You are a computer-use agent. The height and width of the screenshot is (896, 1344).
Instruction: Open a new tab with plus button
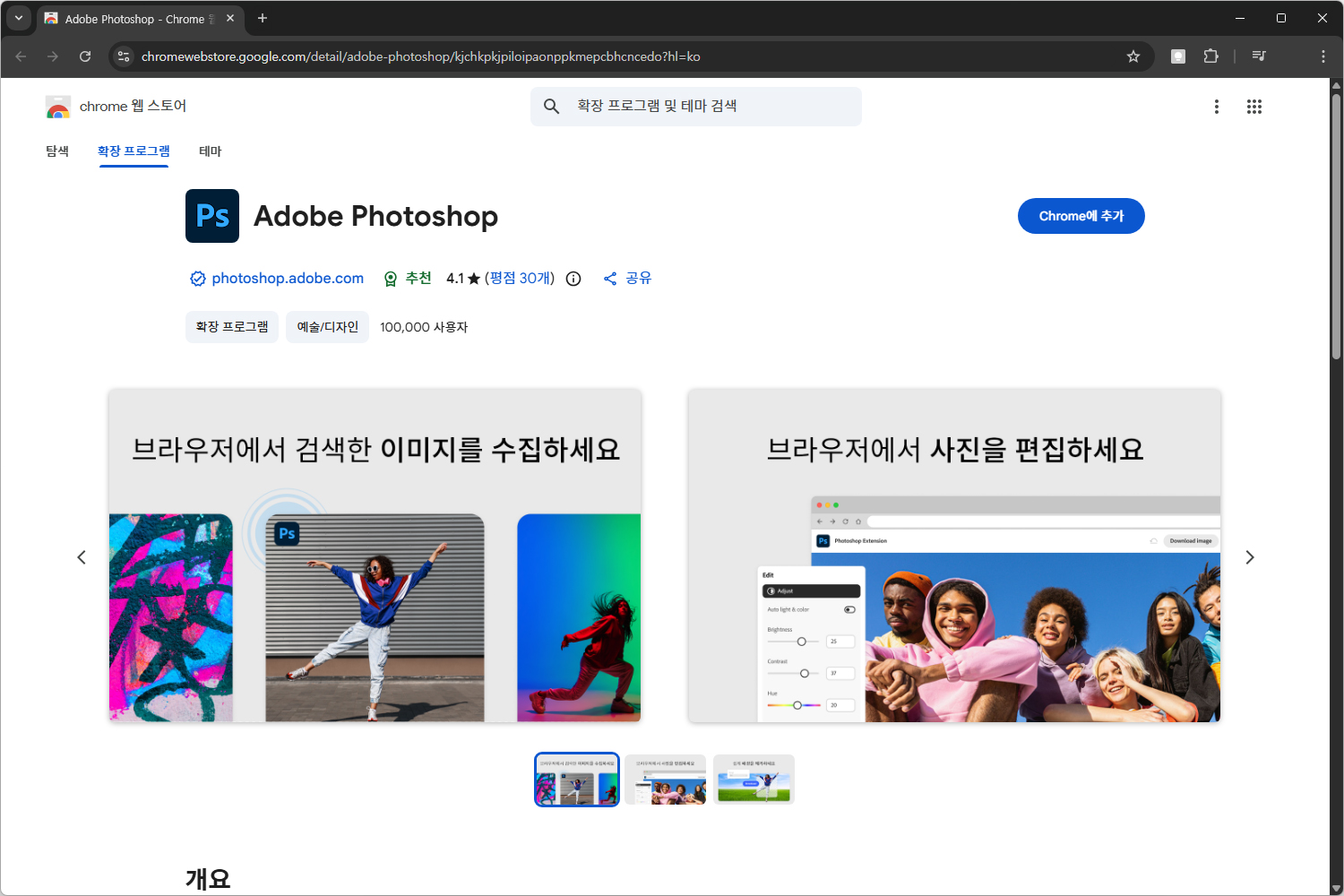coord(263,18)
